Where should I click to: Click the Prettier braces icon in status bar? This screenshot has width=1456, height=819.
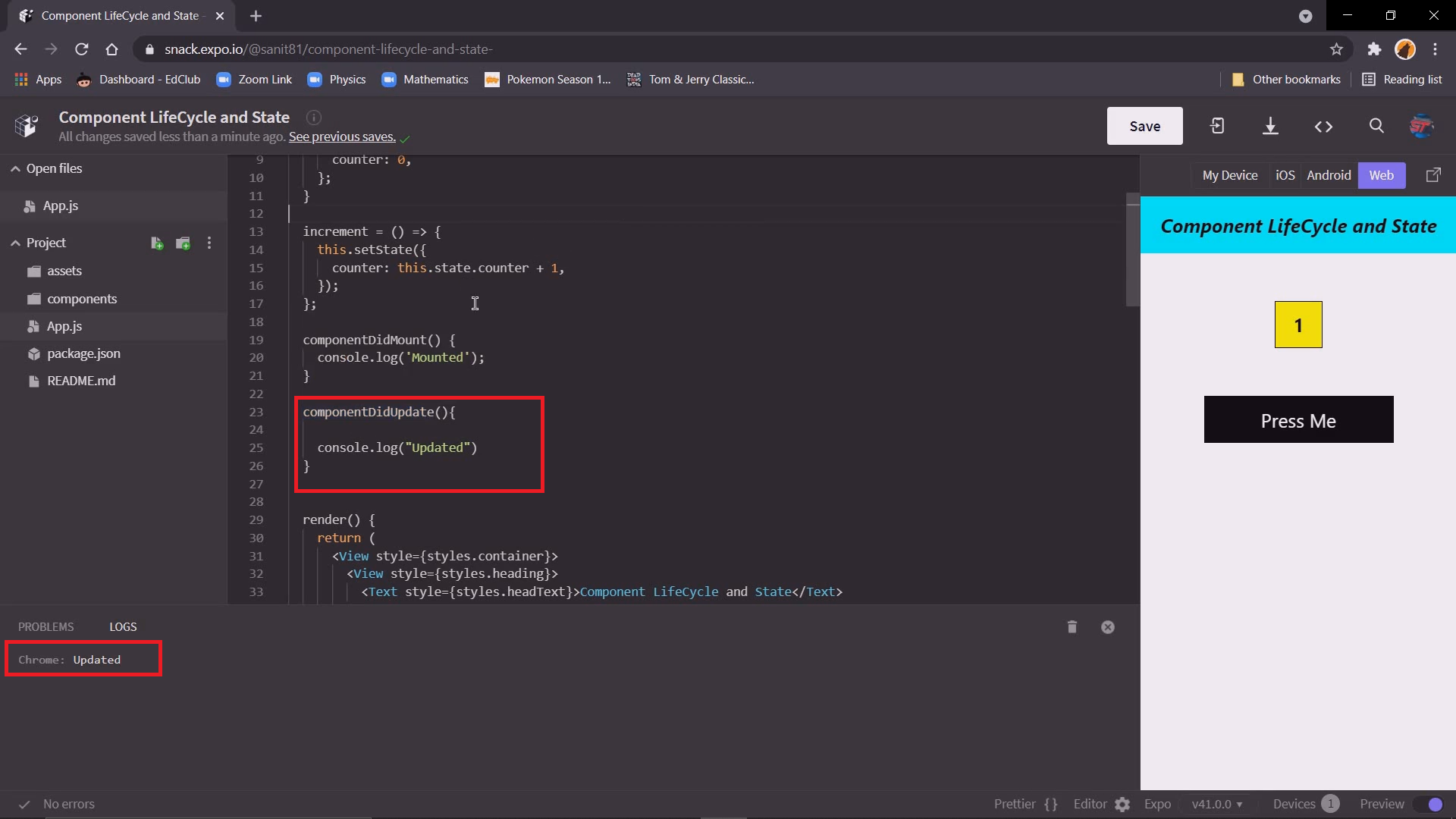click(1050, 804)
